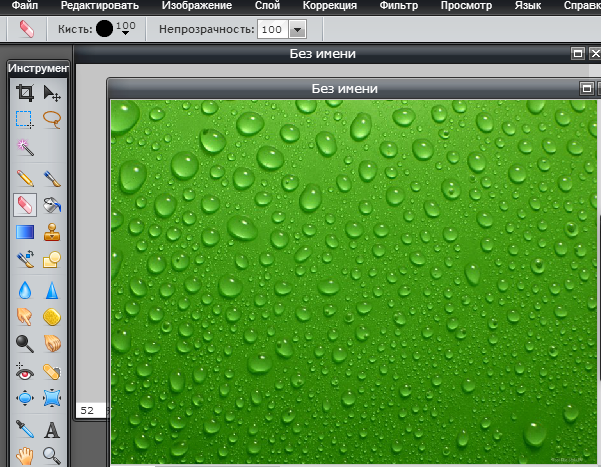Open the Фильтр menu
The width and height of the screenshot is (601, 467).
pos(398,6)
